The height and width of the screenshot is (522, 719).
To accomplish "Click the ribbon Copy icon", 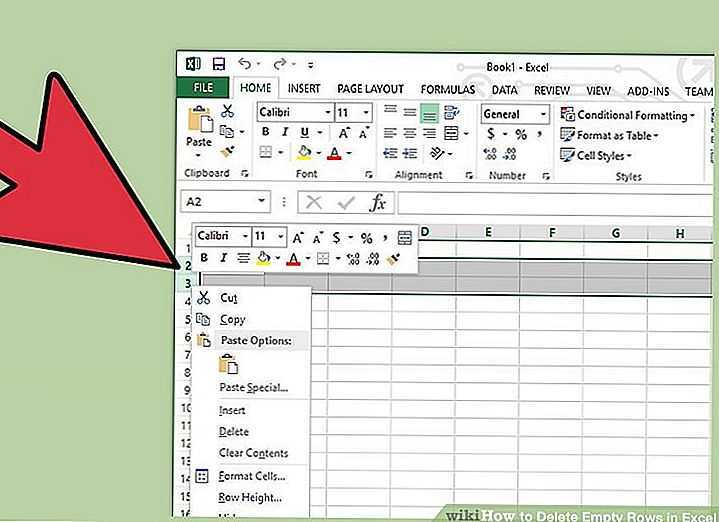I will 227,132.
